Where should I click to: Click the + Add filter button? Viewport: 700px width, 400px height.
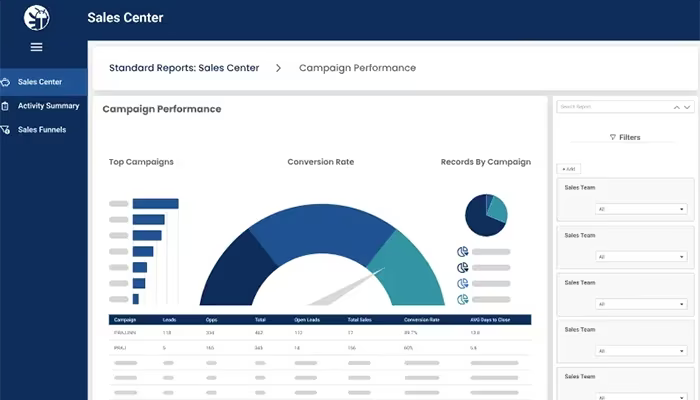[569, 169]
